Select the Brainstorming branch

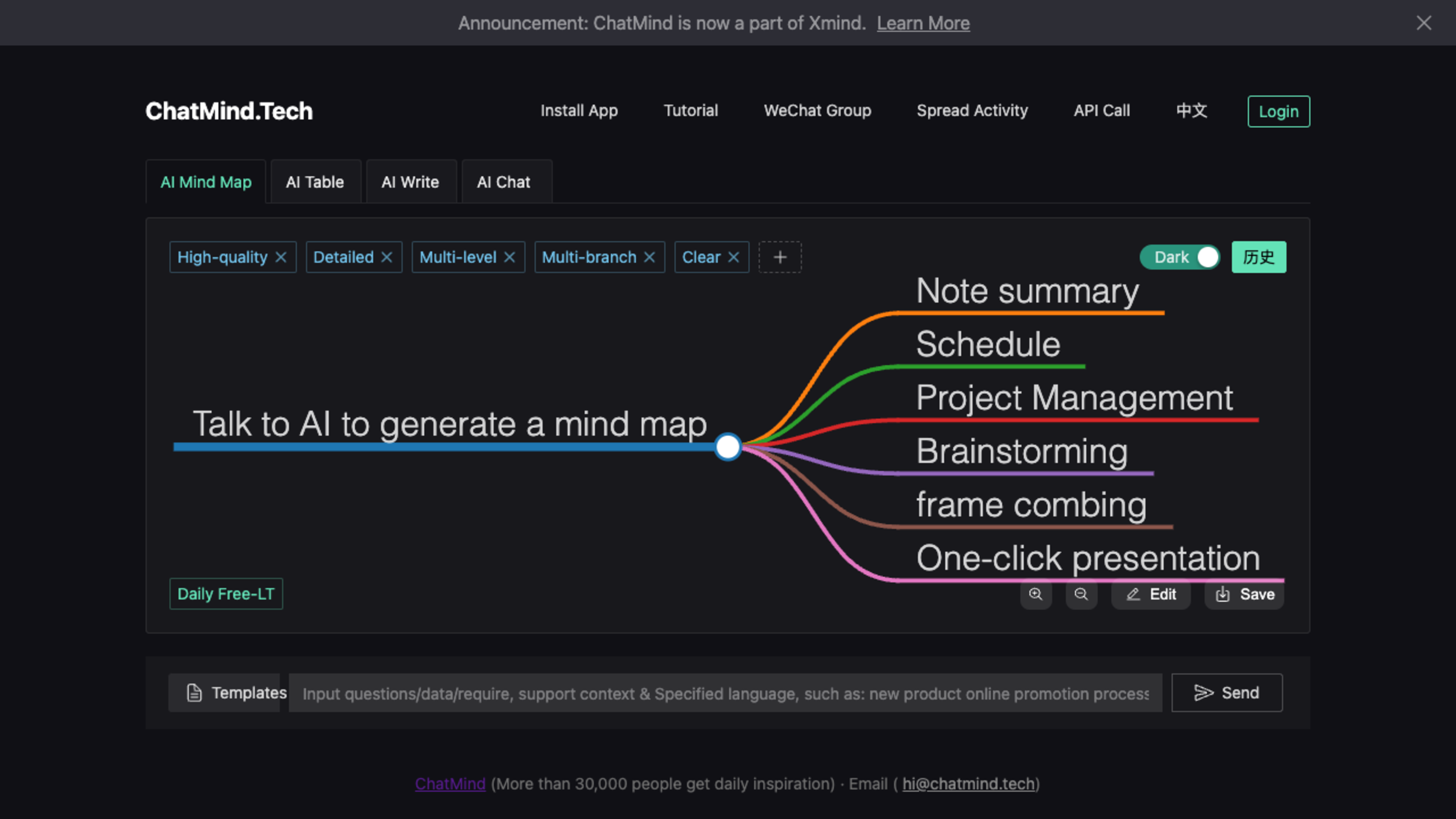[1022, 451]
